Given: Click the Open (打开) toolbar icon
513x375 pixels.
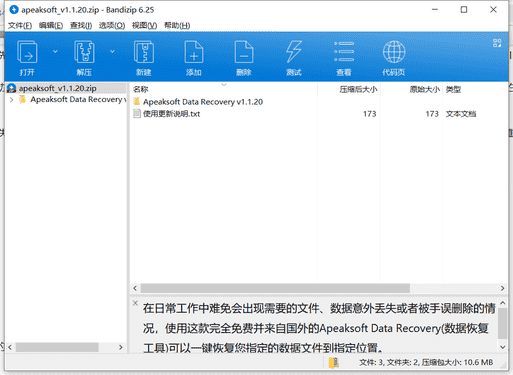Looking at the screenshot, I should click(27, 52).
